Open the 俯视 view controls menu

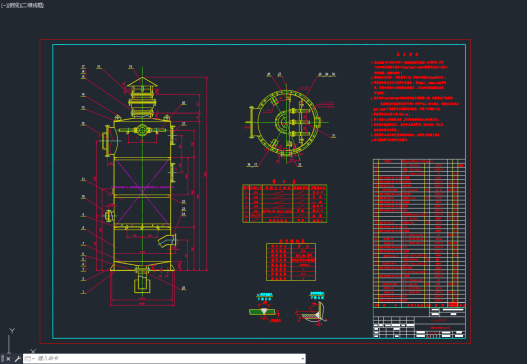point(14,5)
